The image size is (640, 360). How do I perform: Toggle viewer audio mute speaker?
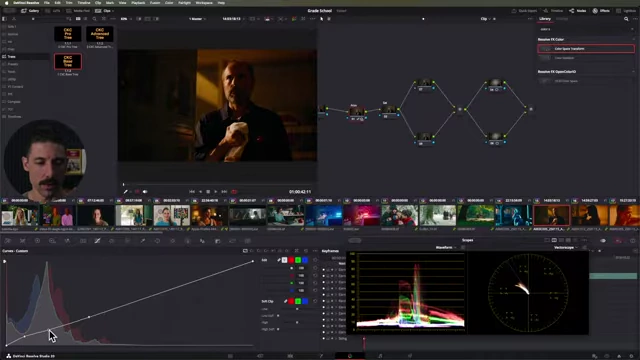[145, 191]
